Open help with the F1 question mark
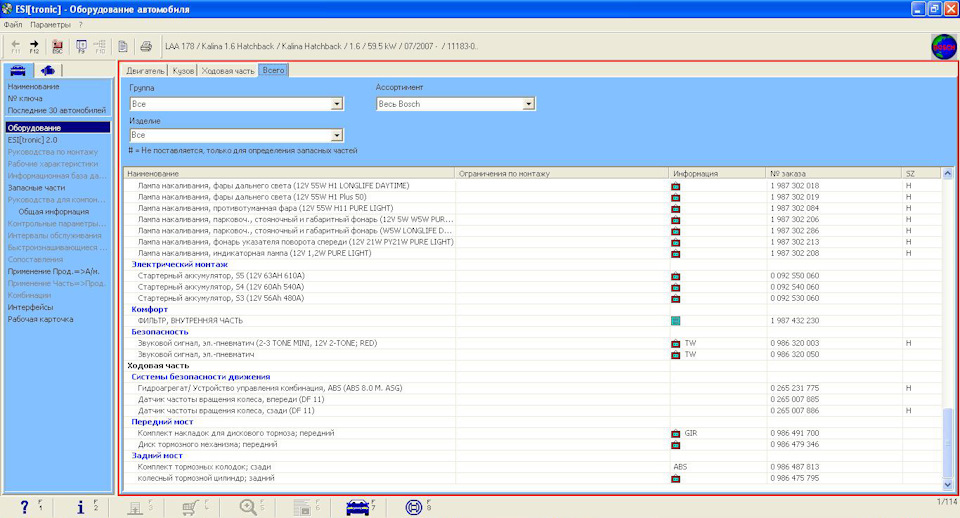Viewport: 960px width, 518px height. [x=24, y=507]
